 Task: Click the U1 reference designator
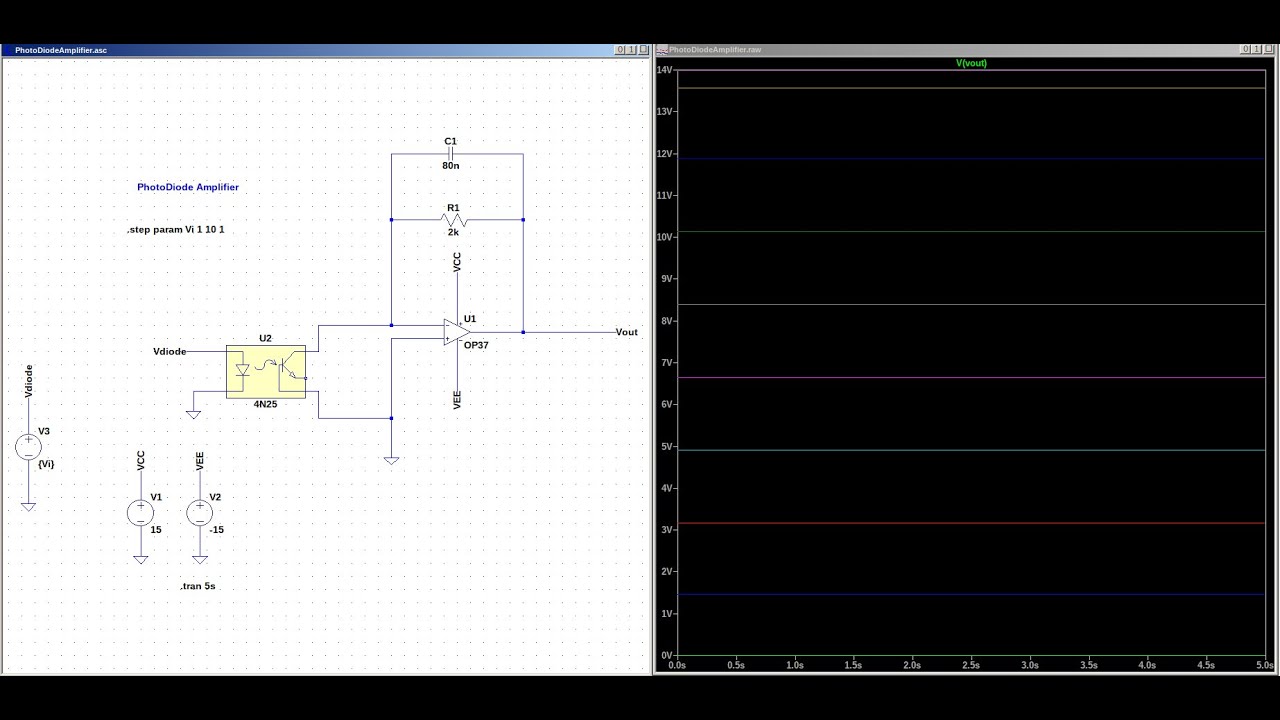470,319
